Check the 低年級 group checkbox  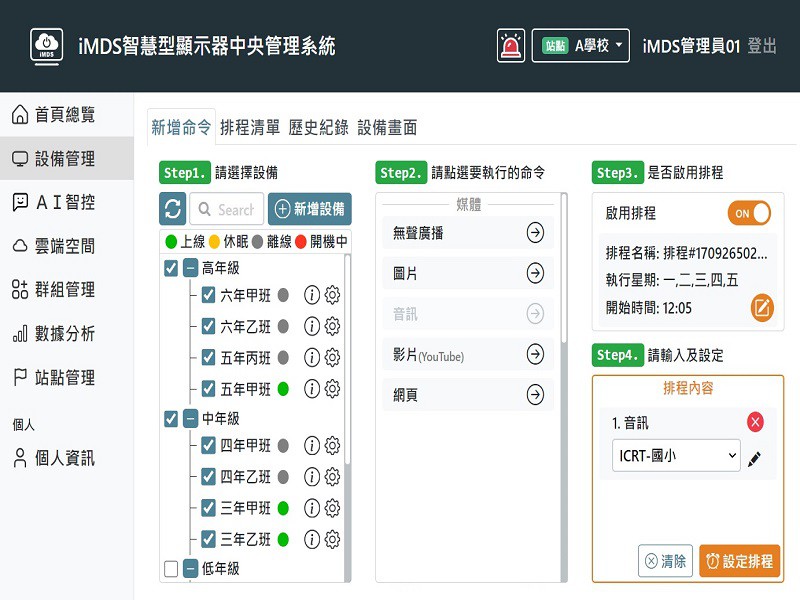tap(171, 569)
